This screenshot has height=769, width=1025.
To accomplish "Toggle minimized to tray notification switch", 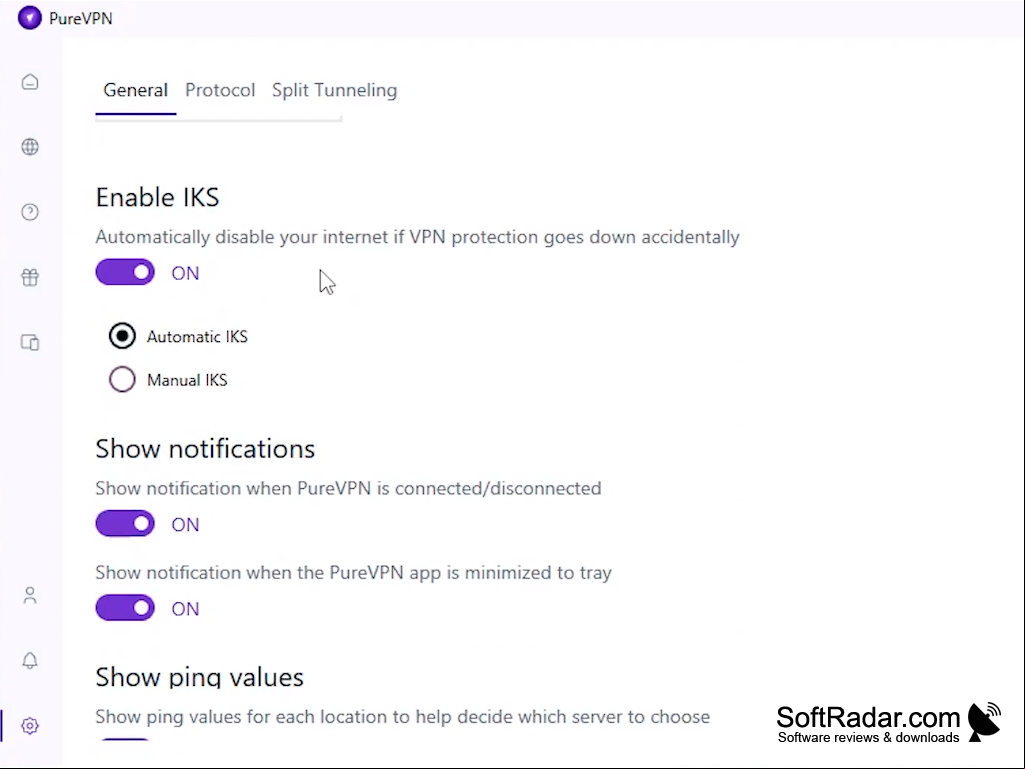I will (x=125, y=608).
